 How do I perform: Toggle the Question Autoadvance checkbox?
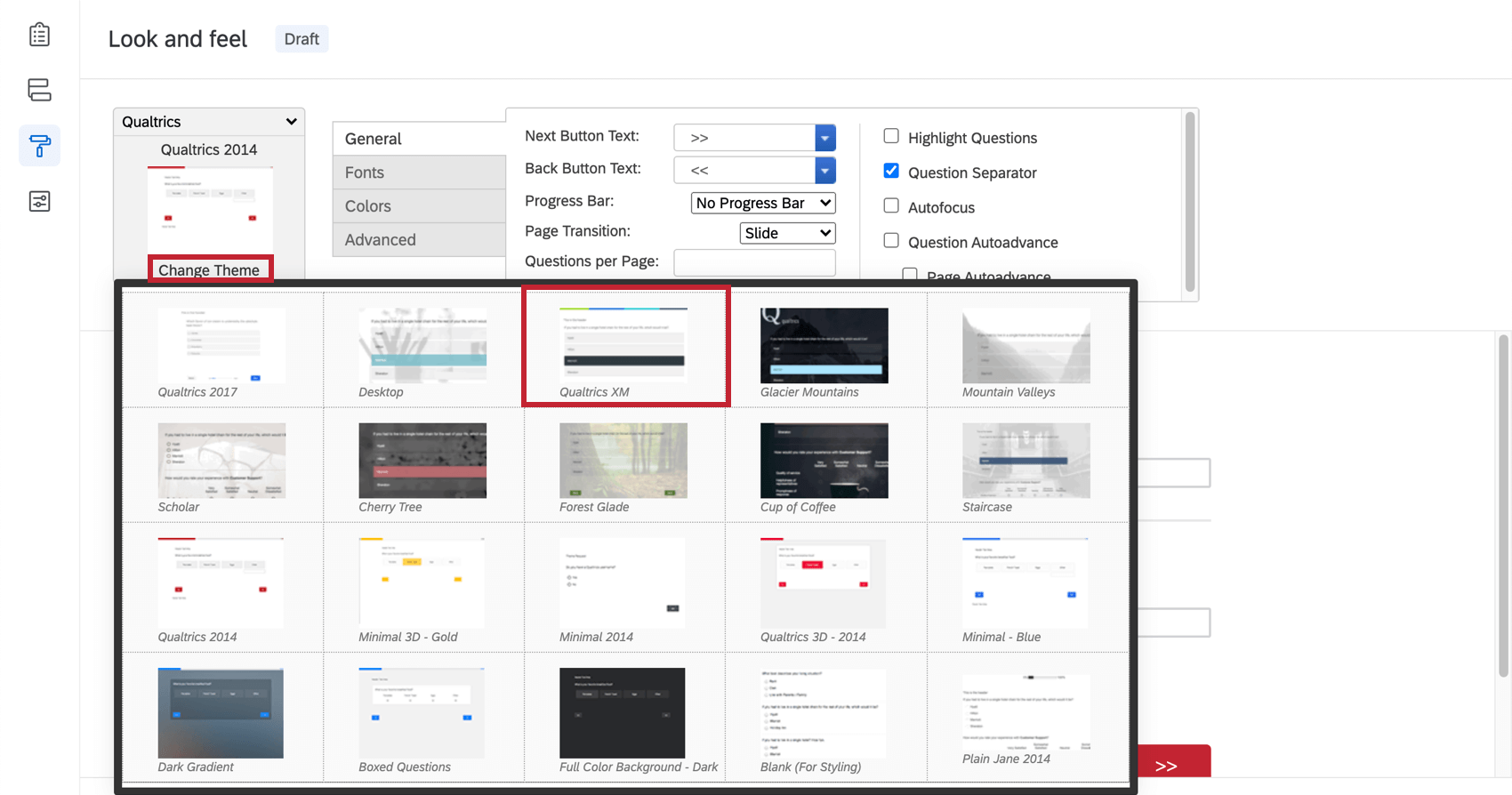(891, 240)
